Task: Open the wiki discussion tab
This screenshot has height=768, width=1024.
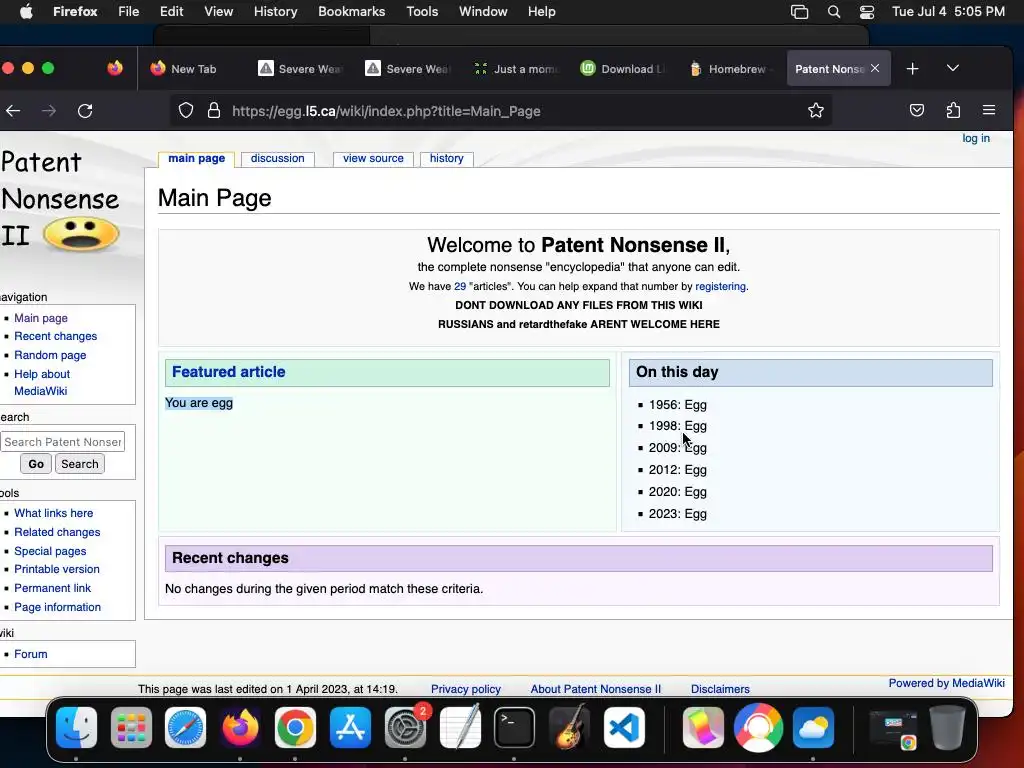Action: click(x=278, y=158)
